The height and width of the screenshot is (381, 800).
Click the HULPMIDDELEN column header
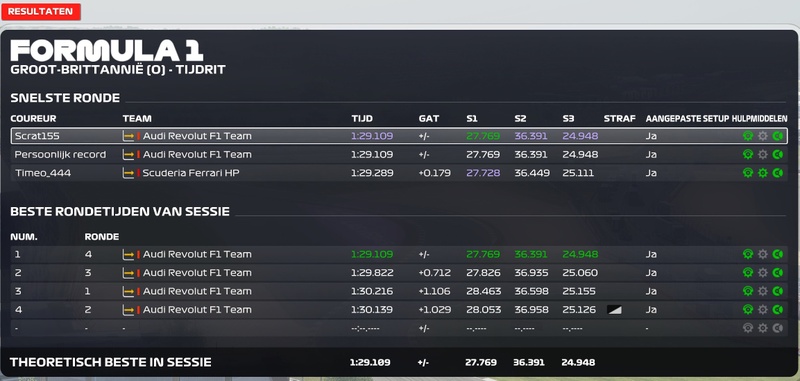click(x=759, y=118)
